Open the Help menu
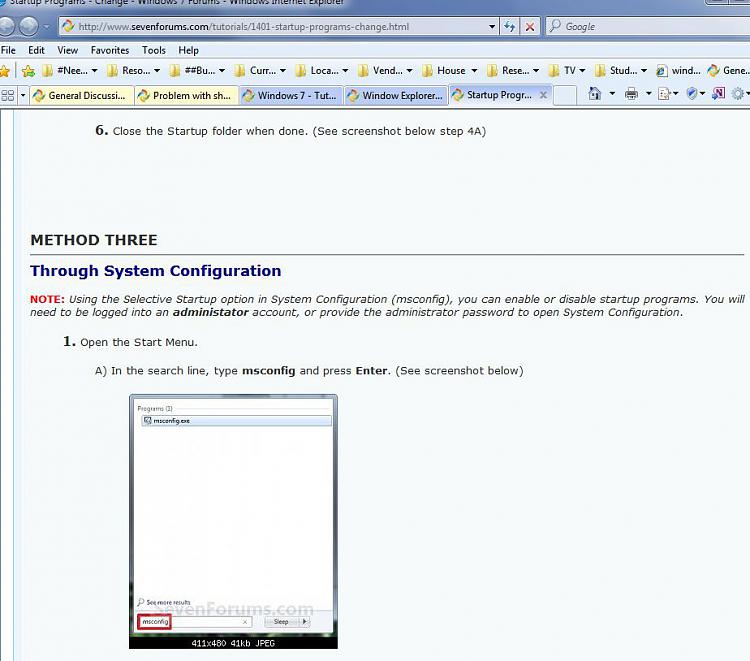 (x=188, y=50)
